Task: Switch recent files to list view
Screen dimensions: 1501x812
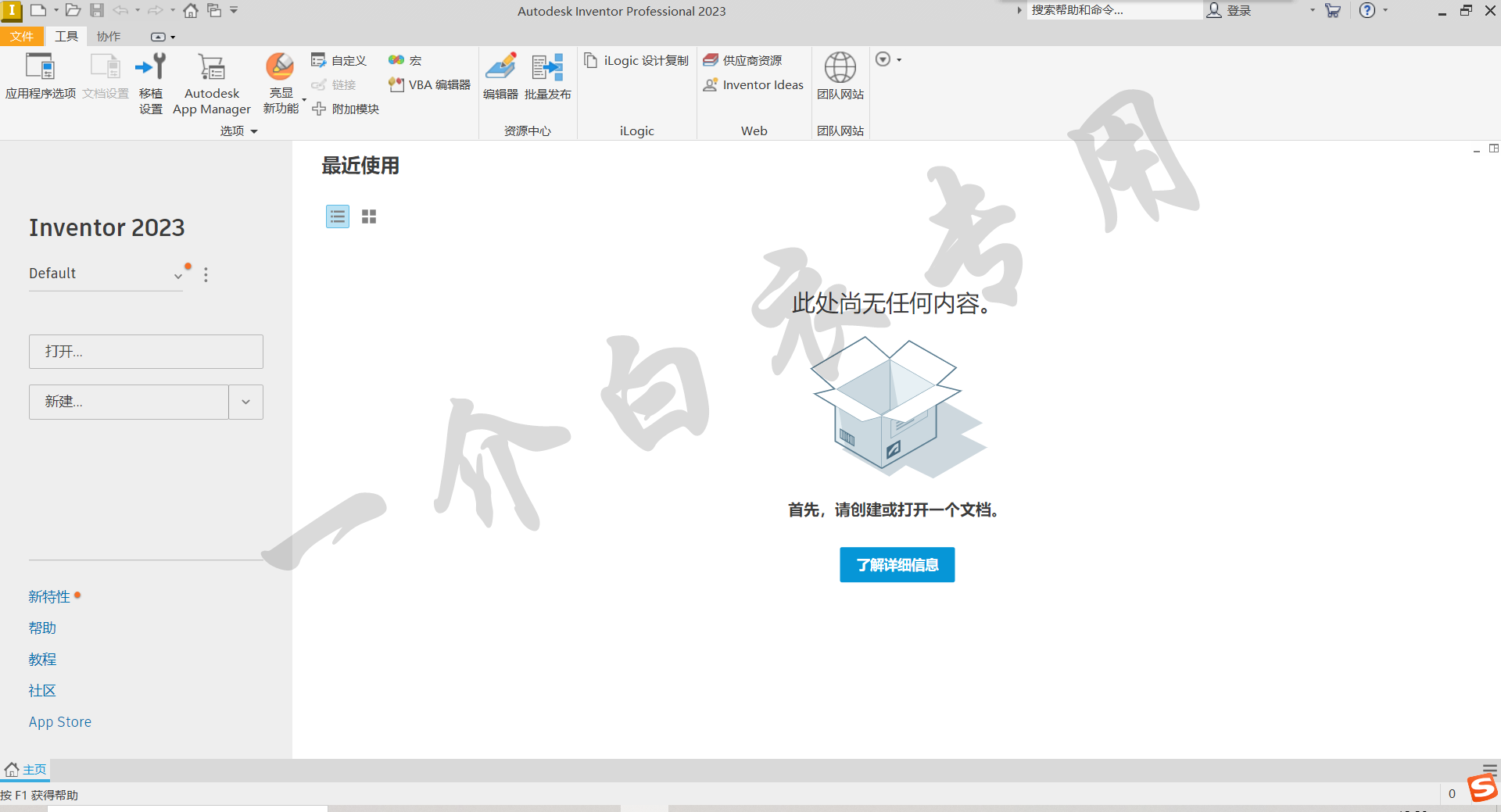Action: (338, 216)
